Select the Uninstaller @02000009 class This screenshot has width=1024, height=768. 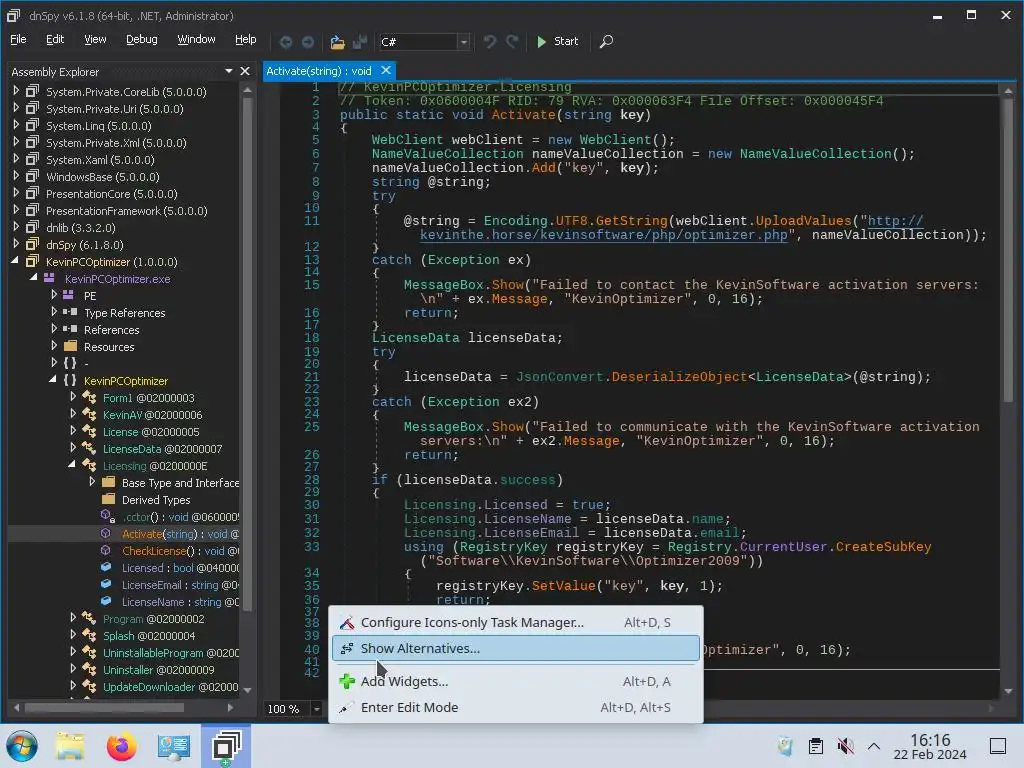click(158, 669)
